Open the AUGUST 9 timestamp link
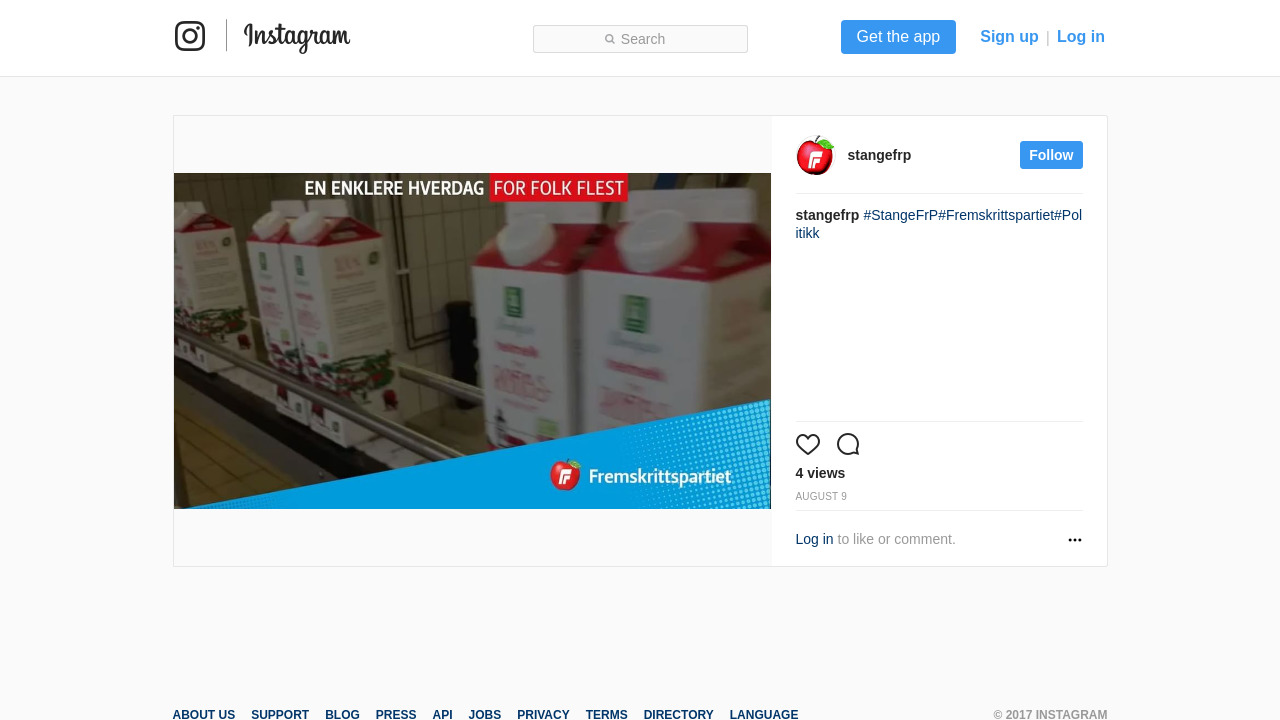The width and height of the screenshot is (1280, 720). point(821,497)
